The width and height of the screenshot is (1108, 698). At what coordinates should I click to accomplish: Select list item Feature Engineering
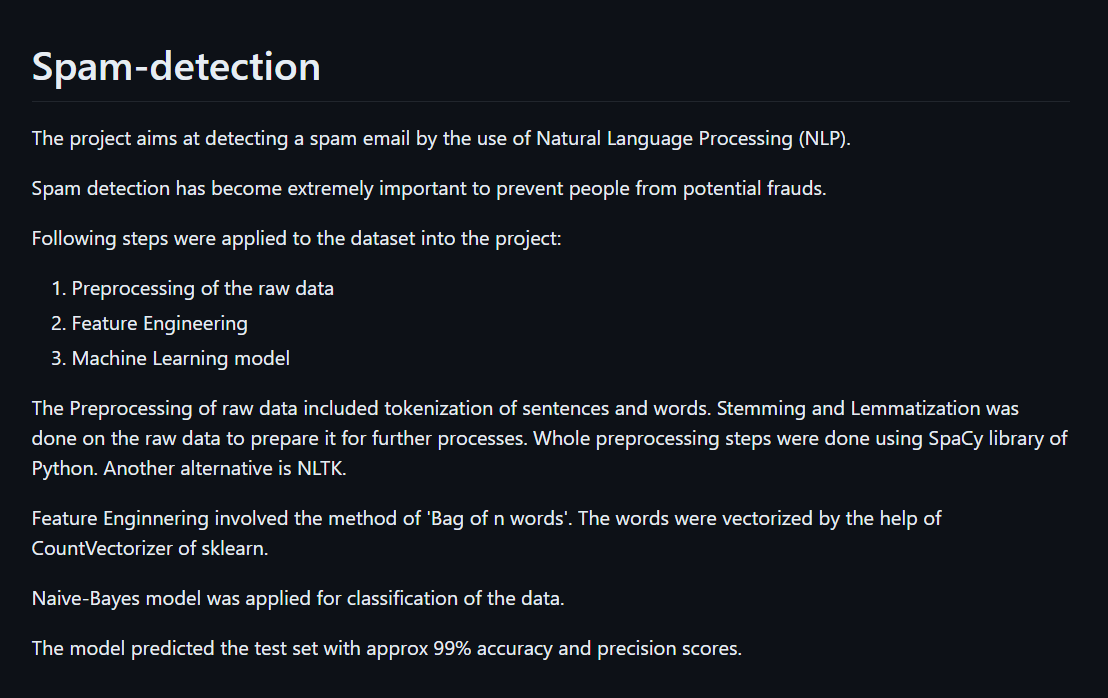pos(160,324)
